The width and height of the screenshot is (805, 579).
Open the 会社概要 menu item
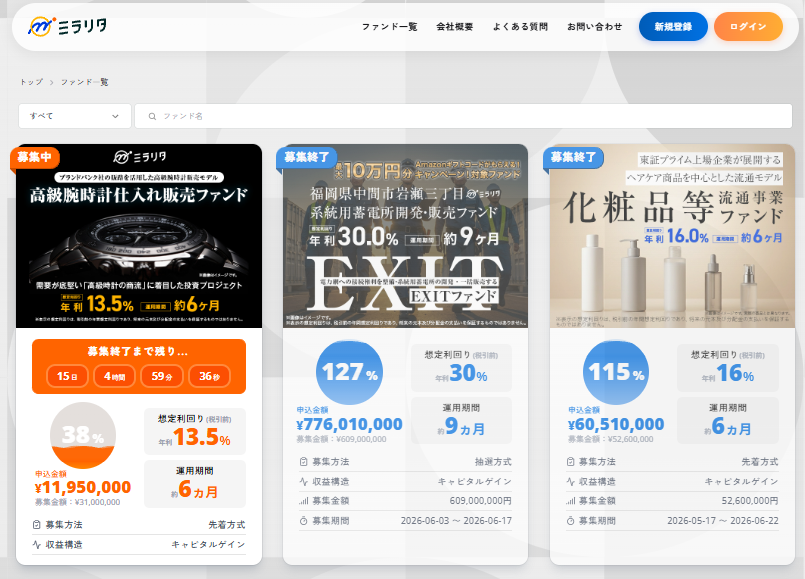[455, 27]
